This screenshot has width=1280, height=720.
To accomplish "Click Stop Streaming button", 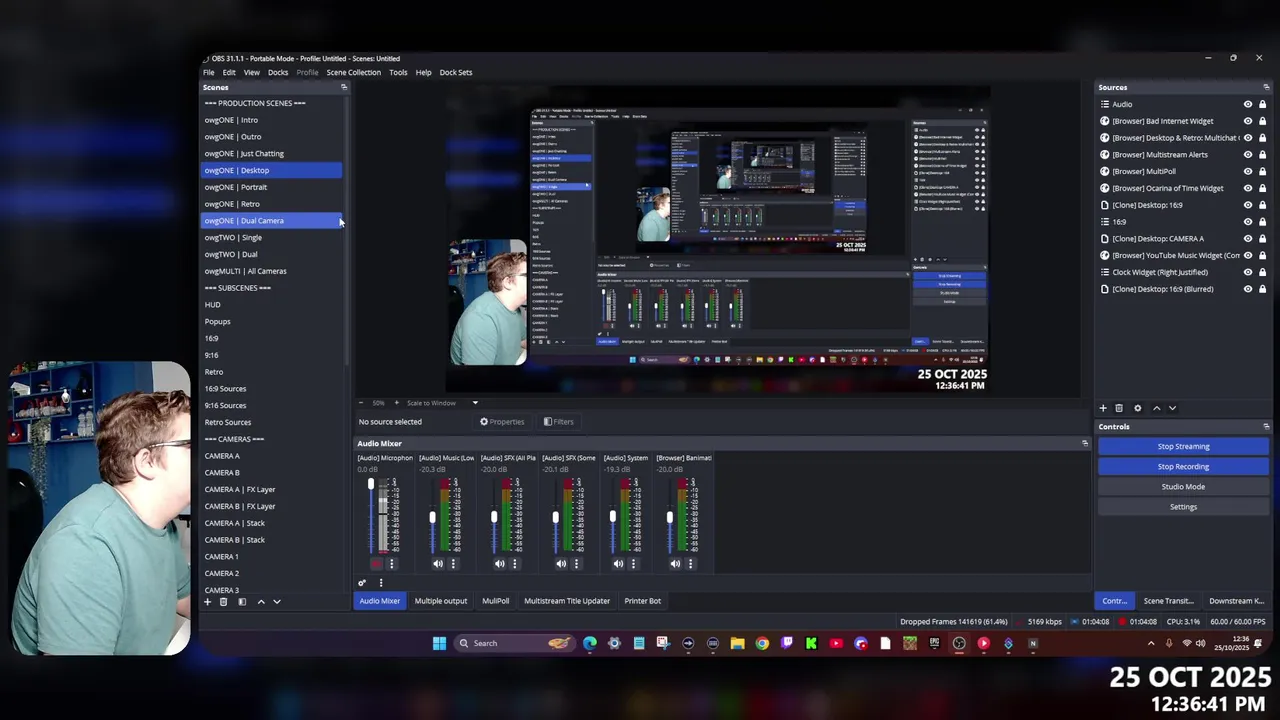I will [x=1183, y=446].
